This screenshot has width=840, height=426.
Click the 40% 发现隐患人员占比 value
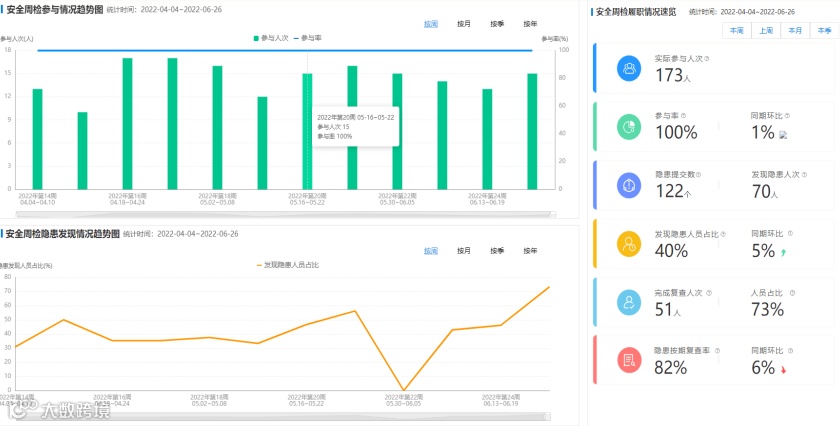coord(671,250)
